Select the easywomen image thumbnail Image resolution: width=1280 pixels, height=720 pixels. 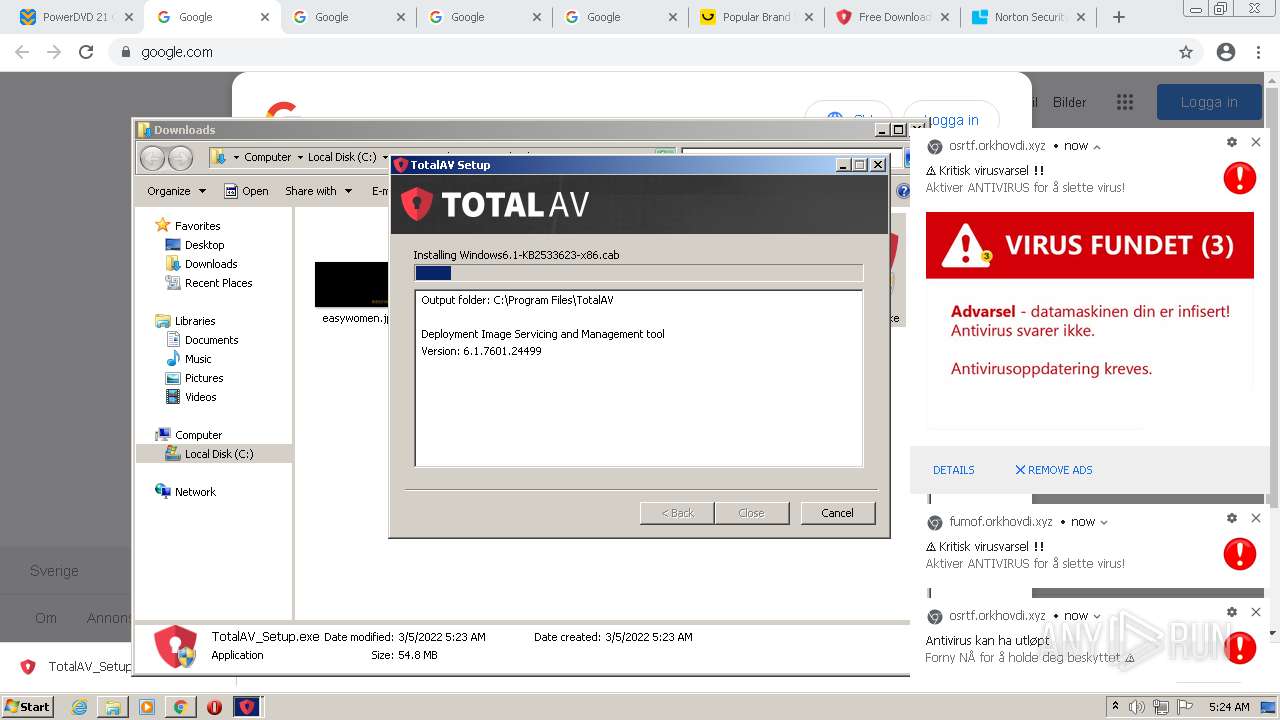pos(352,284)
